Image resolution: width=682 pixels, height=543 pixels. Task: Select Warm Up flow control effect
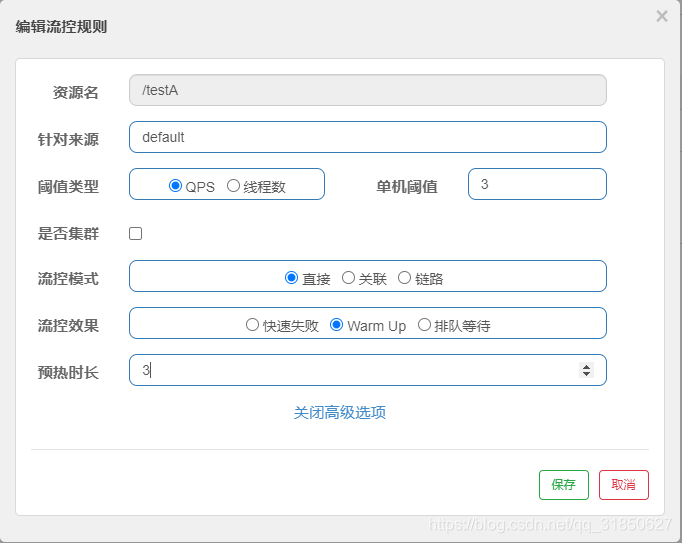click(337, 325)
